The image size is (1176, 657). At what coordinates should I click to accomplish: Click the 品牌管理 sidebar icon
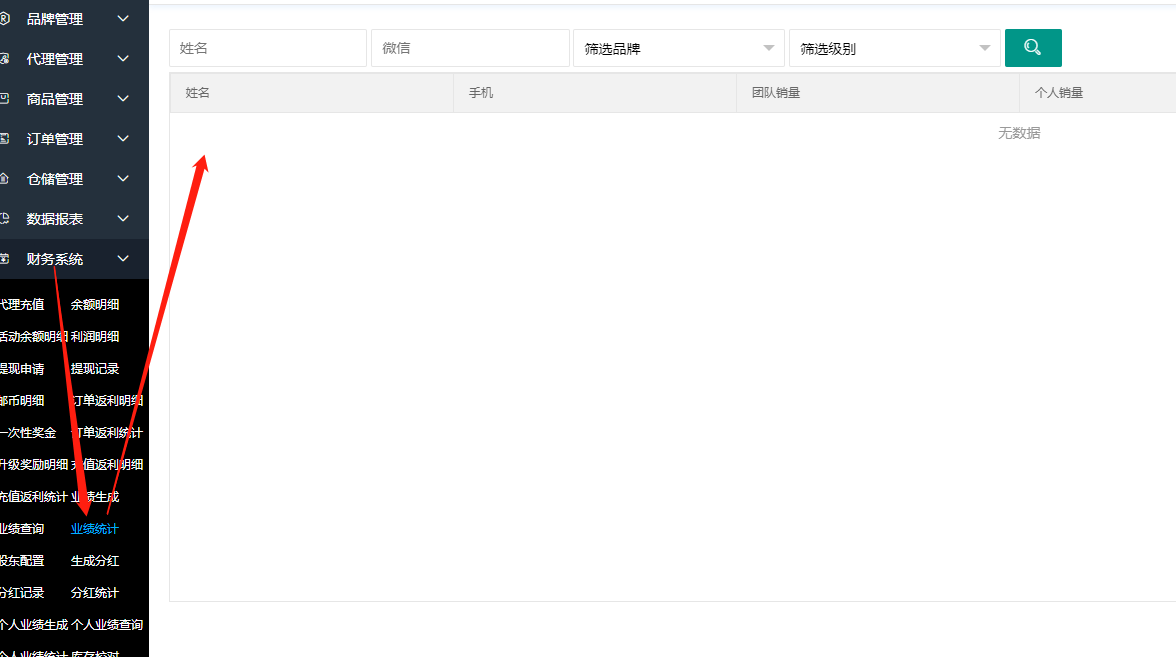(x=5, y=19)
